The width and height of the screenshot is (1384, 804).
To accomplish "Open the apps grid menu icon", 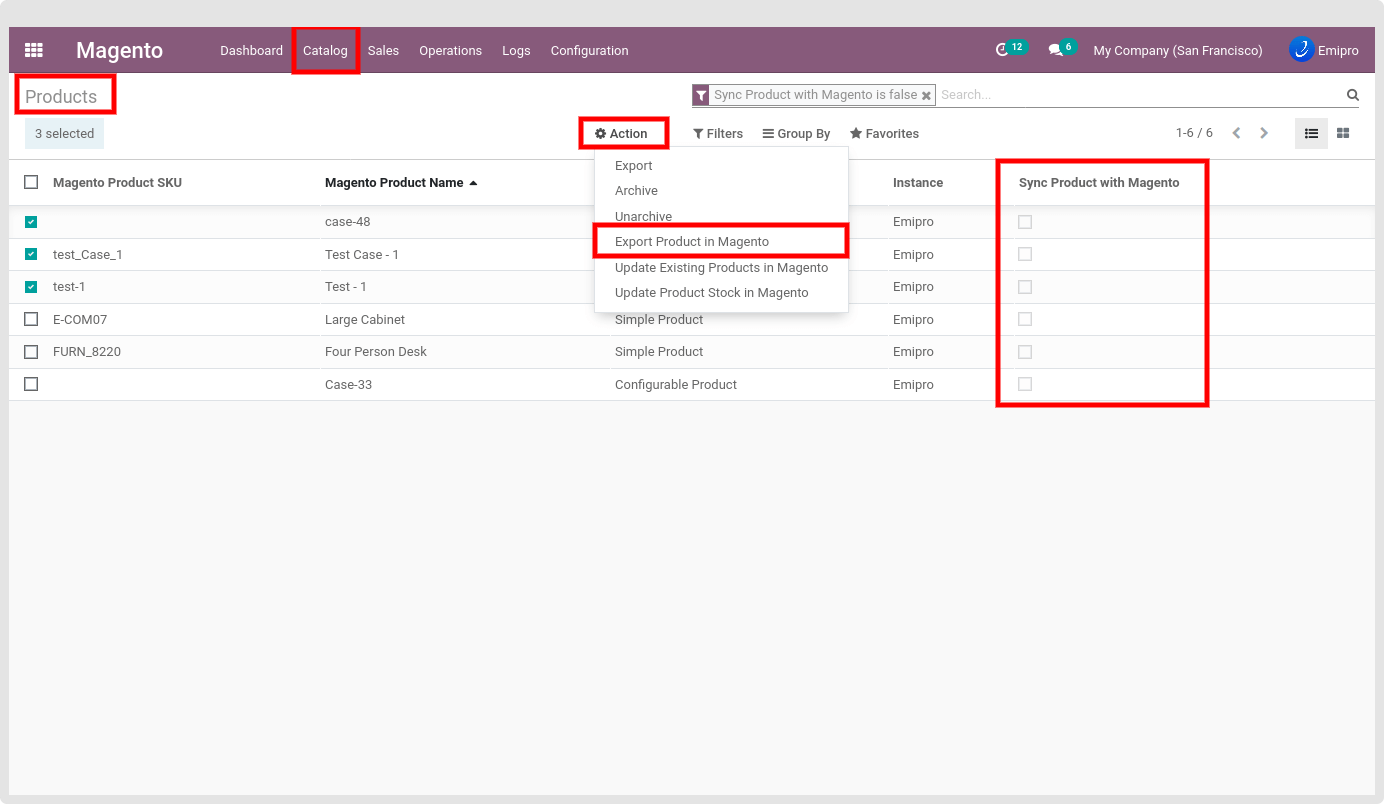I will pyautogui.click(x=34, y=50).
